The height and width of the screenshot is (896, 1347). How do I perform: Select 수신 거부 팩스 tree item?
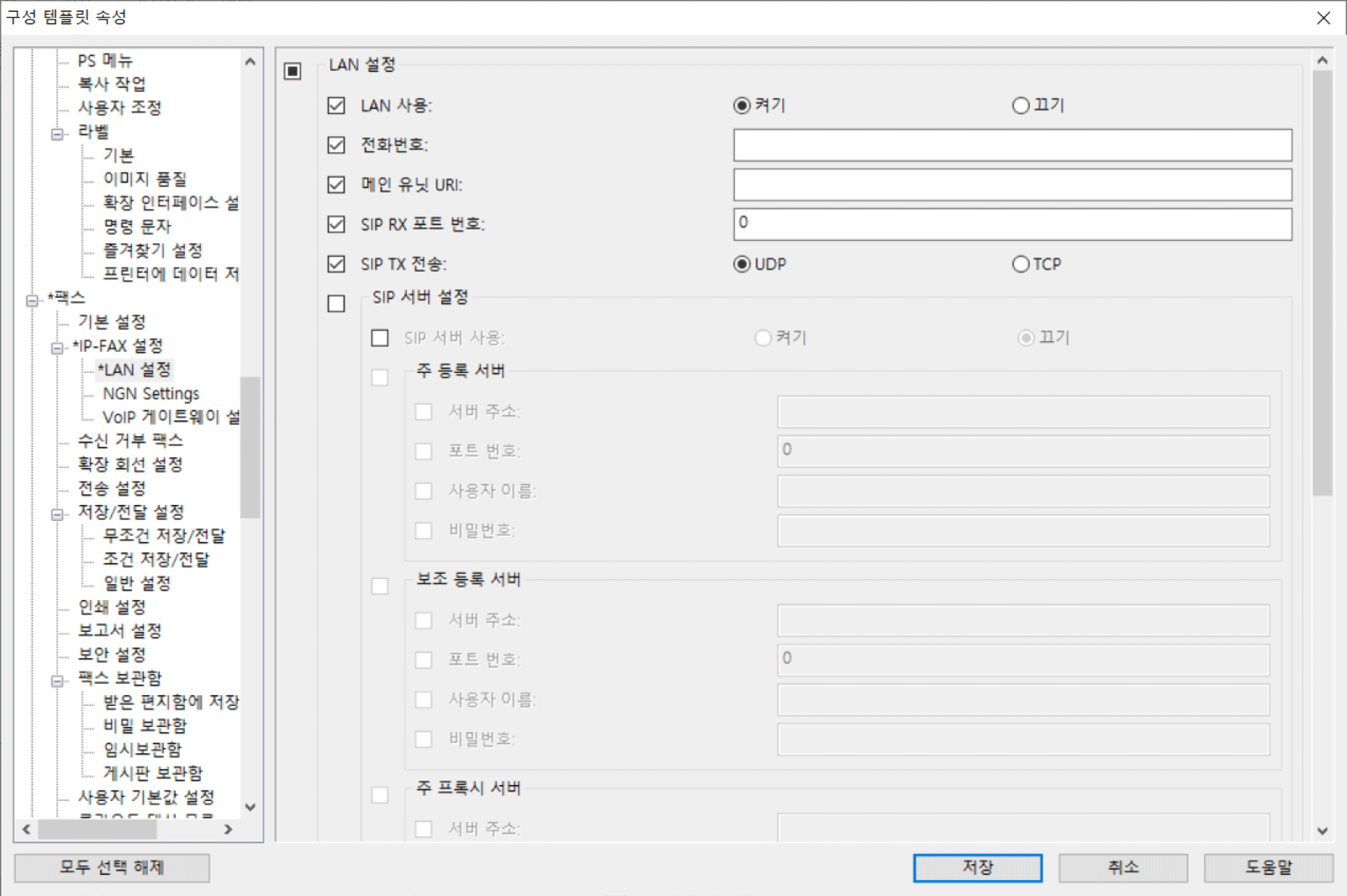pyautogui.click(x=130, y=440)
